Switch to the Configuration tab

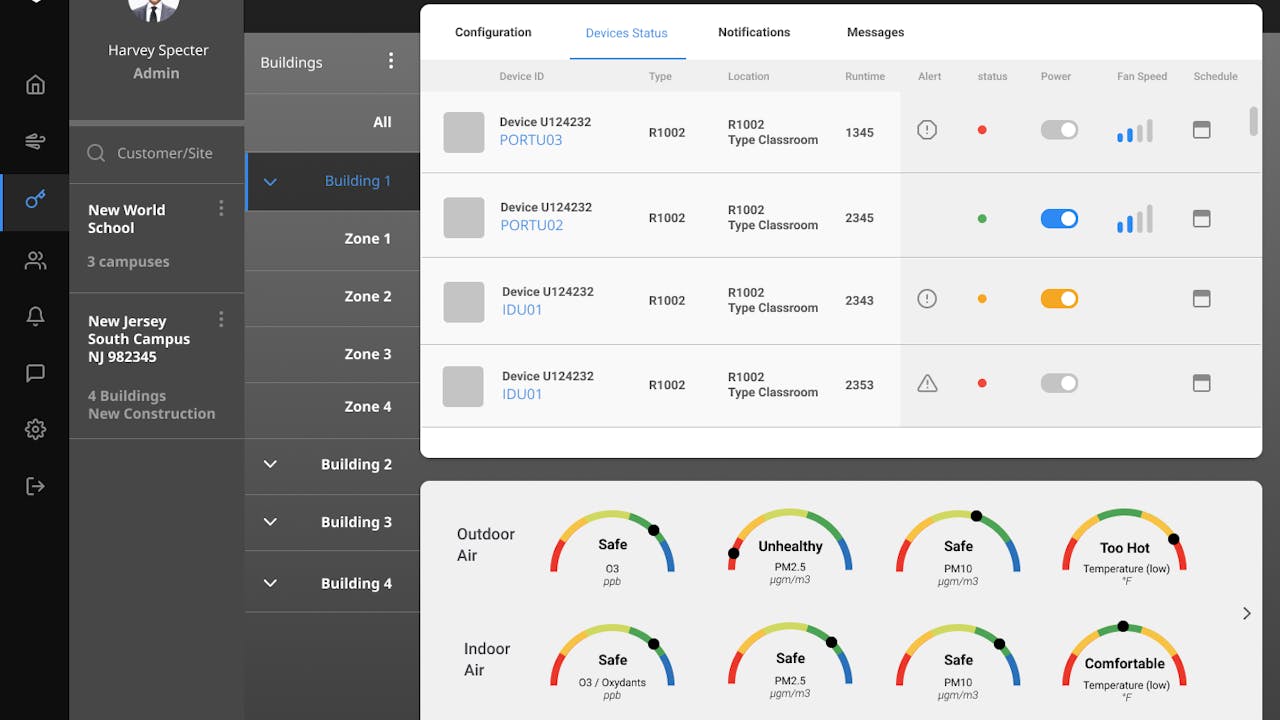pos(493,32)
